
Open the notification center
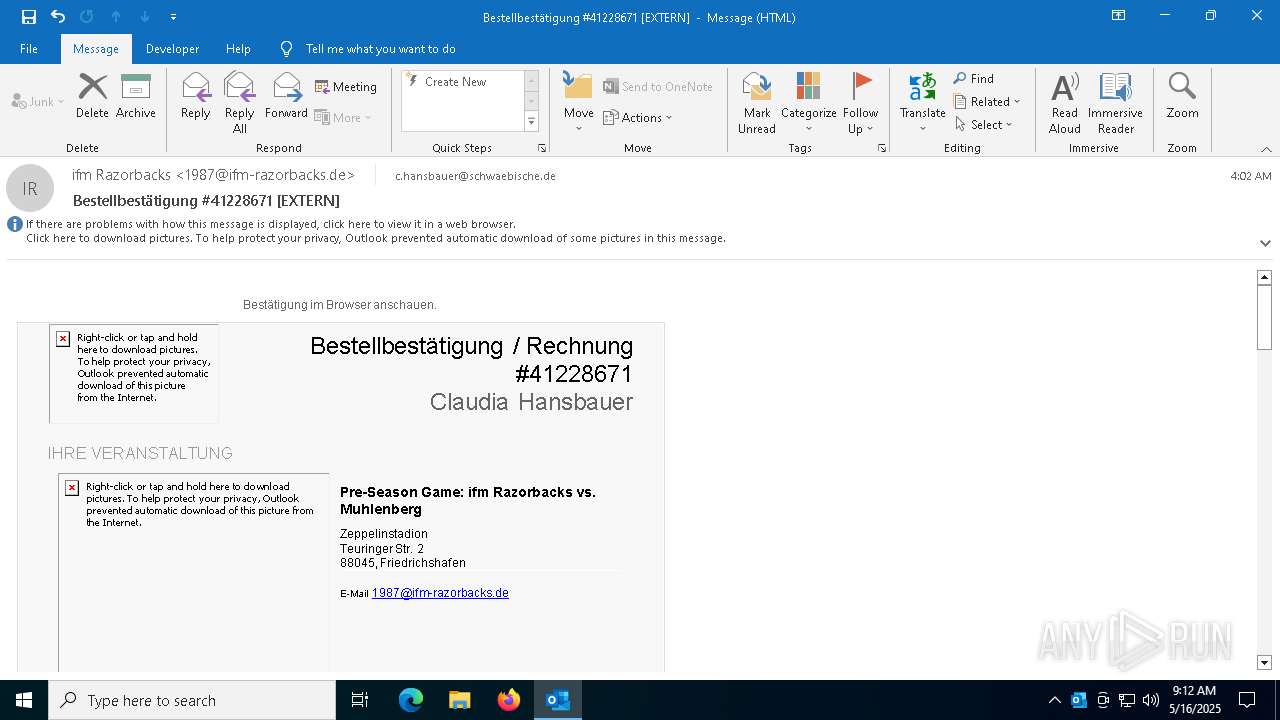tap(1247, 700)
